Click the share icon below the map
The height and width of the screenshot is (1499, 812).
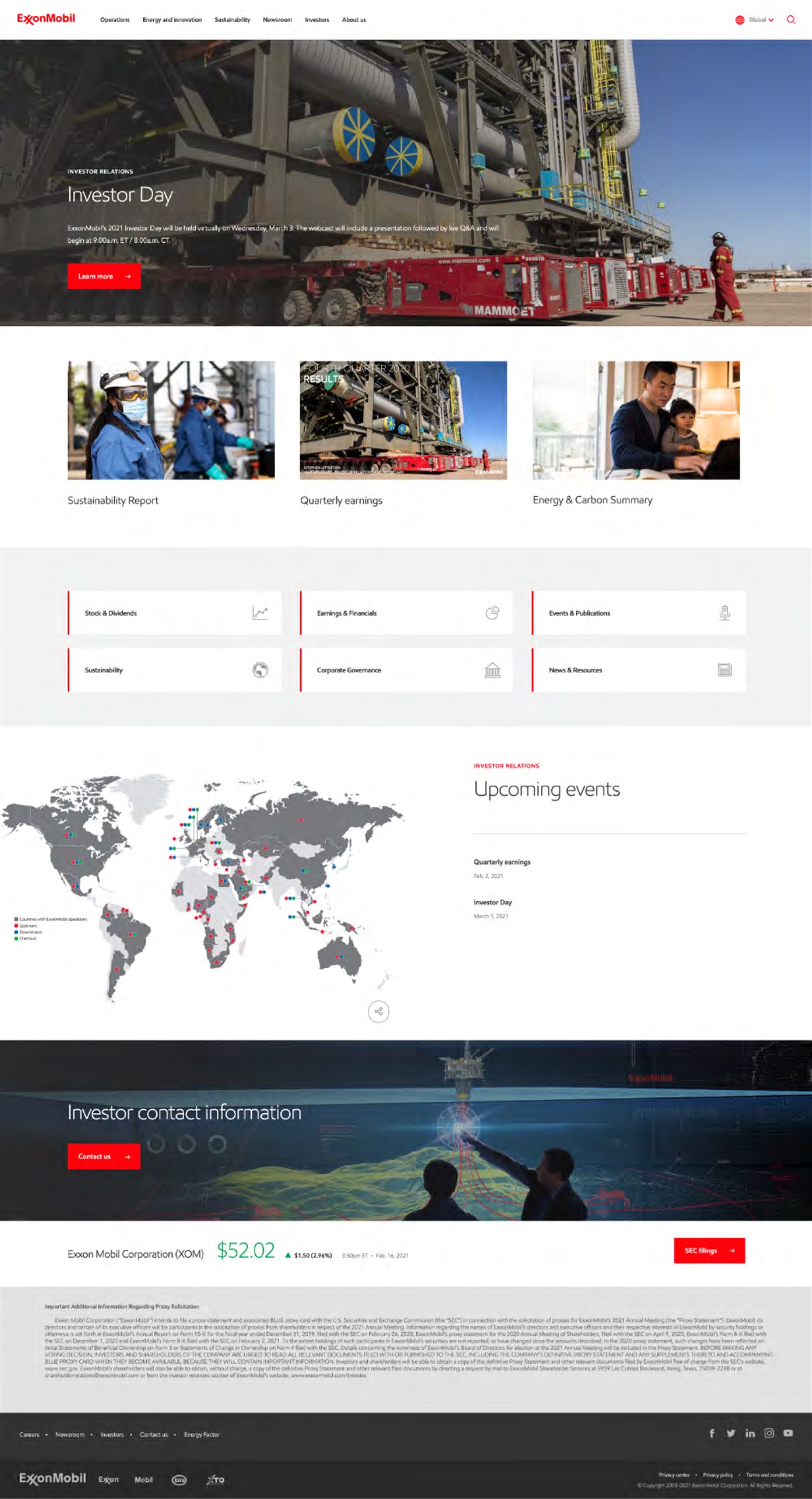(379, 1011)
